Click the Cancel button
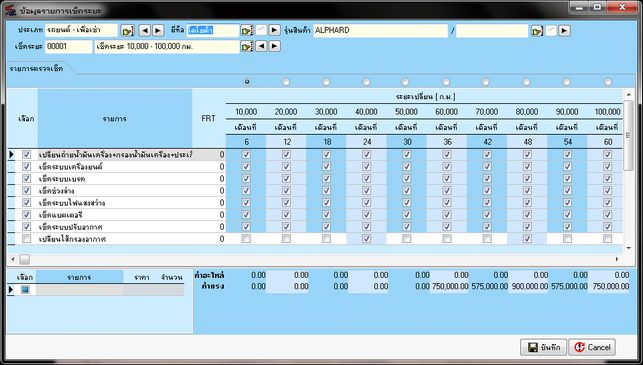This screenshot has height=365, width=643. coord(592,347)
